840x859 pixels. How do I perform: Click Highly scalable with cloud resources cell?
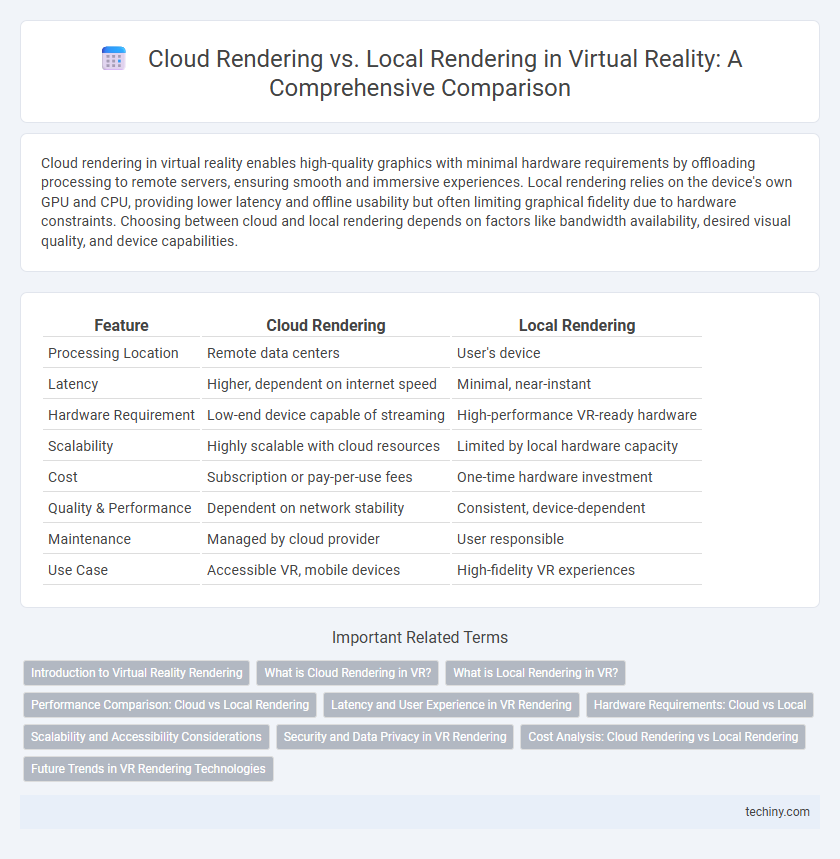click(x=325, y=446)
